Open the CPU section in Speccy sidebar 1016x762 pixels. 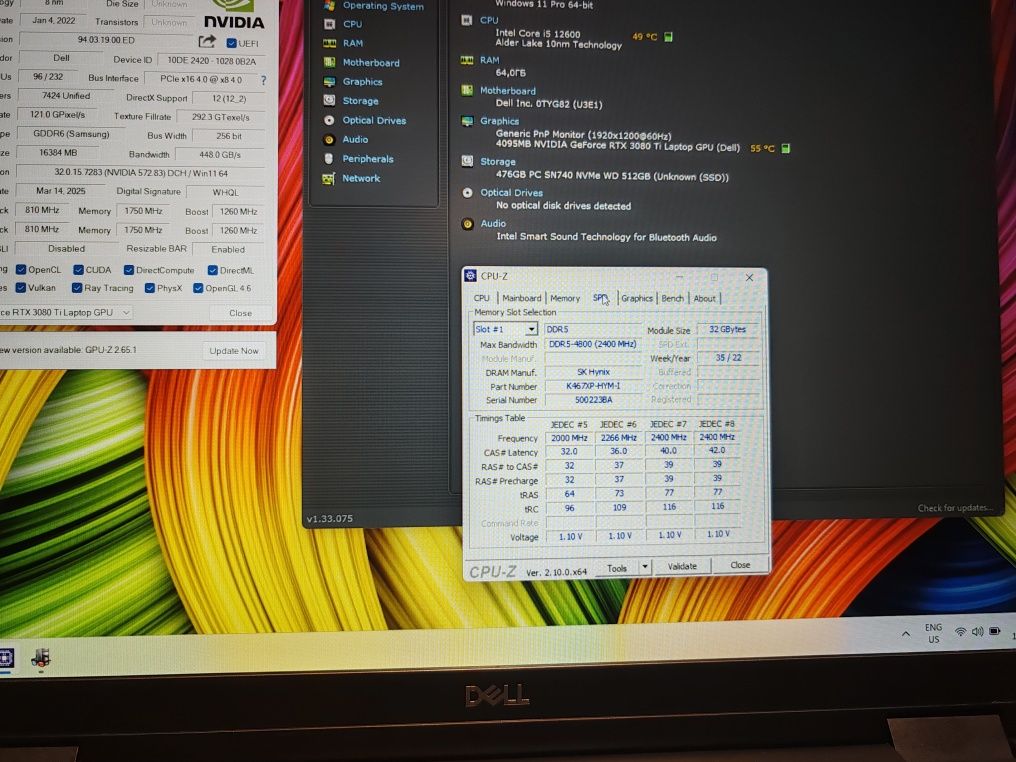352,24
